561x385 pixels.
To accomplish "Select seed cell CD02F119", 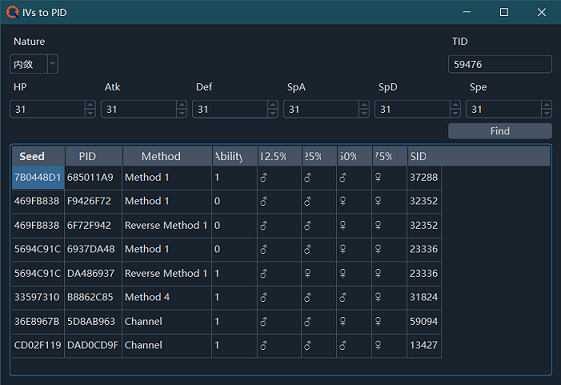I will tap(38, 345).
